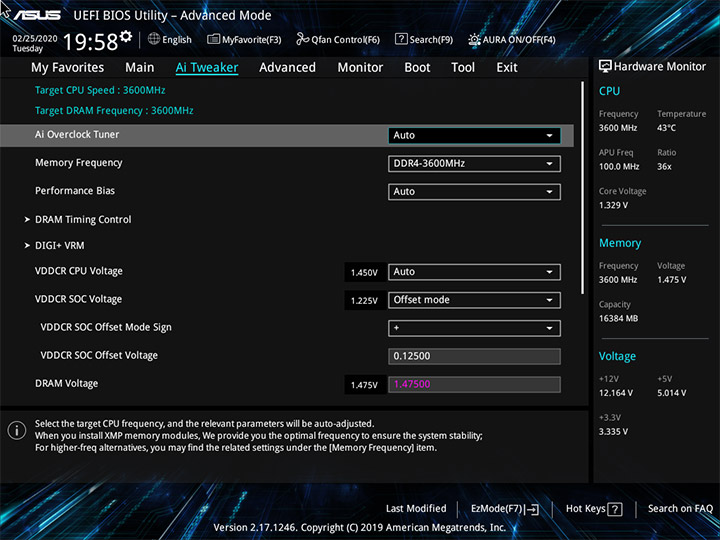This screenshot has height=540, width=720.
Task: Click the EzMode(F7) arrow icon
Action: pyautogui.click(x=532, y=509)
